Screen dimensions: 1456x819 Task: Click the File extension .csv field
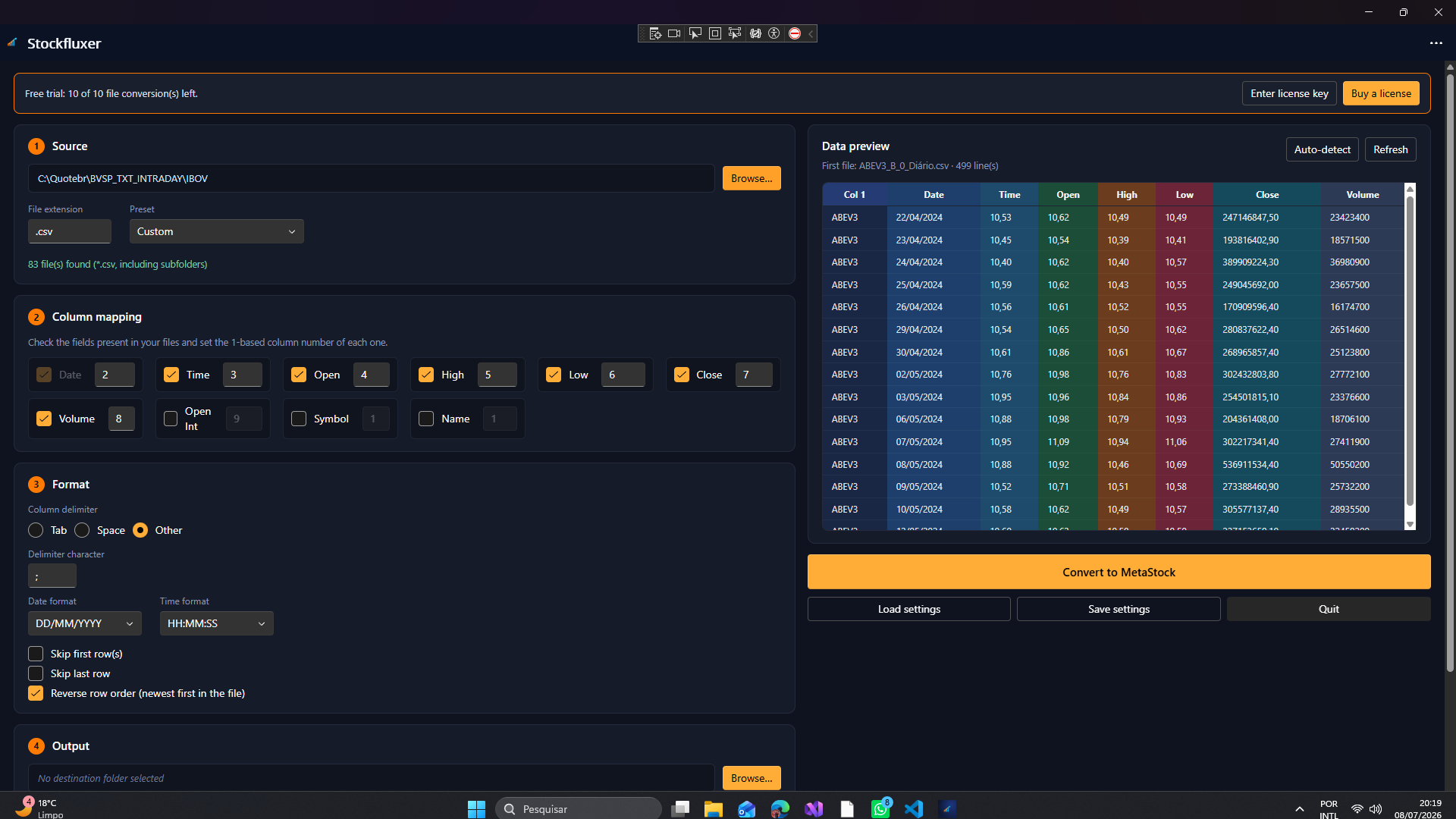[70, 231]
